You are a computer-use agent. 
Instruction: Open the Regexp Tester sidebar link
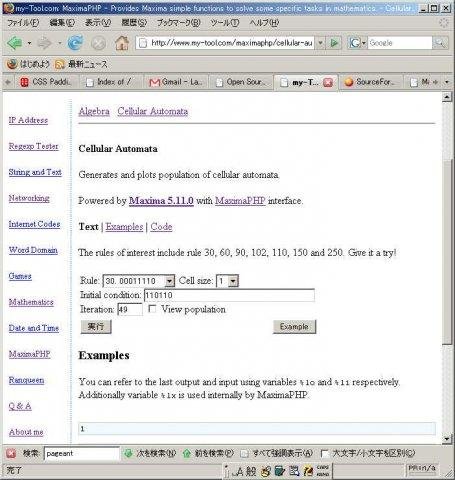[x=33, y=146]
